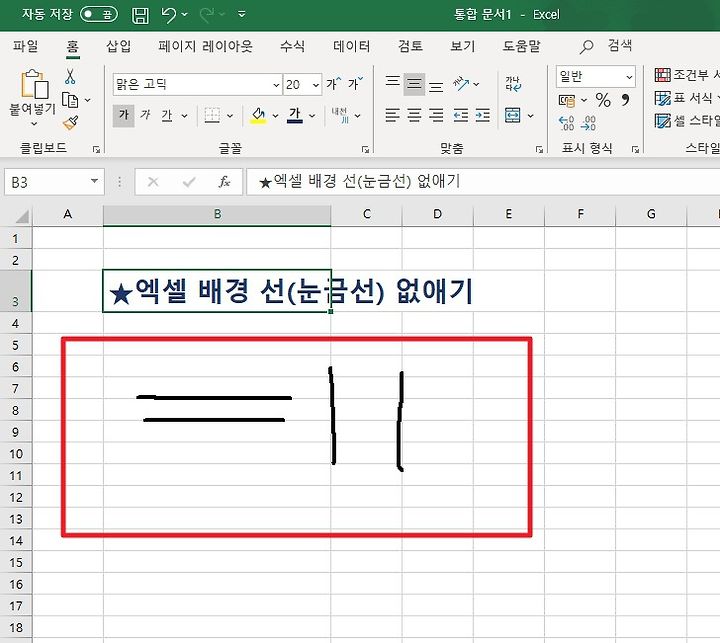Screen dimensions: 720x643
Task: Click the 내천 phonetic guide icon
Action: (x=340, y=115)
